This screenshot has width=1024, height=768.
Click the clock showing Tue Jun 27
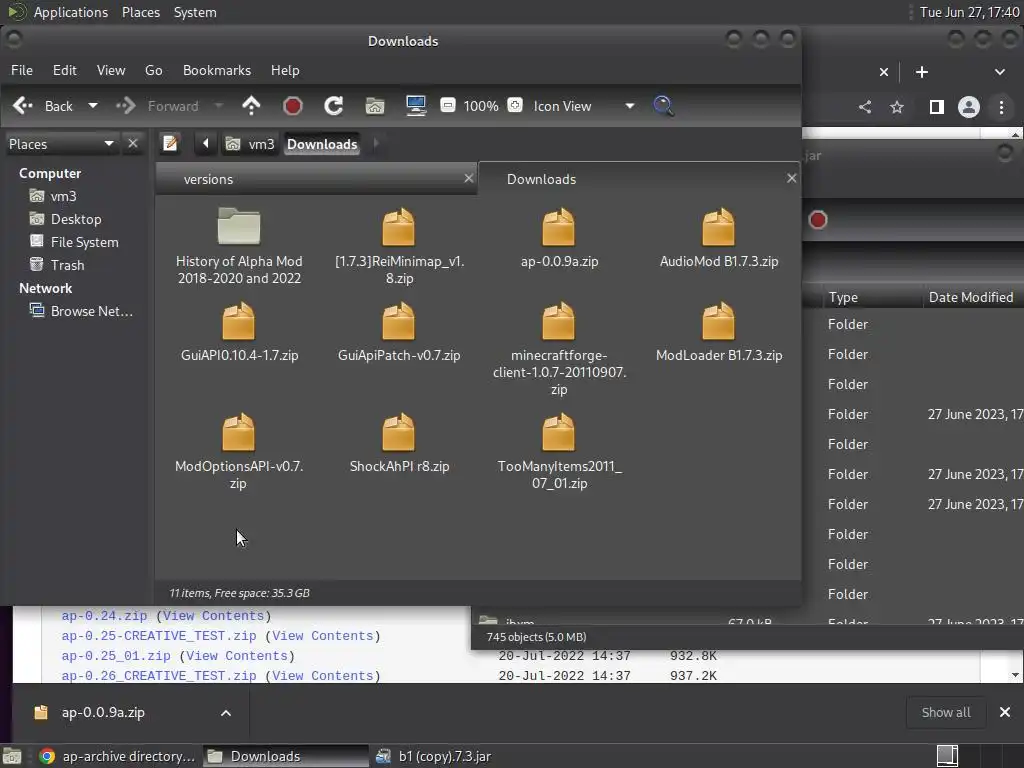point(969,12)
